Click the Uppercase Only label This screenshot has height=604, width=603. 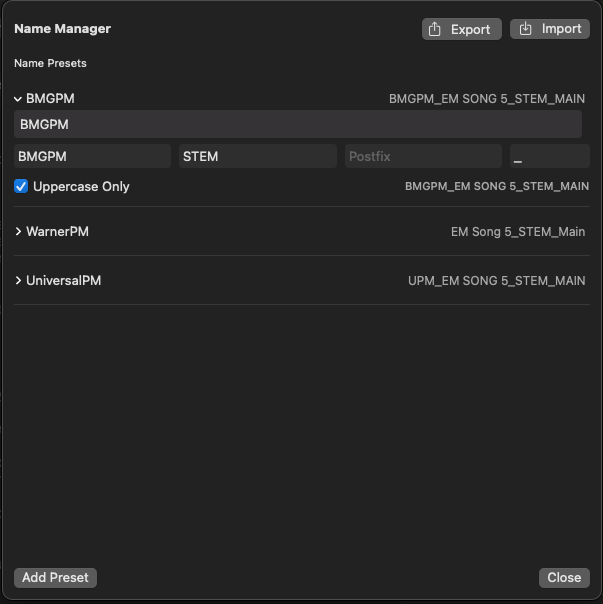(x=81, y=186)
